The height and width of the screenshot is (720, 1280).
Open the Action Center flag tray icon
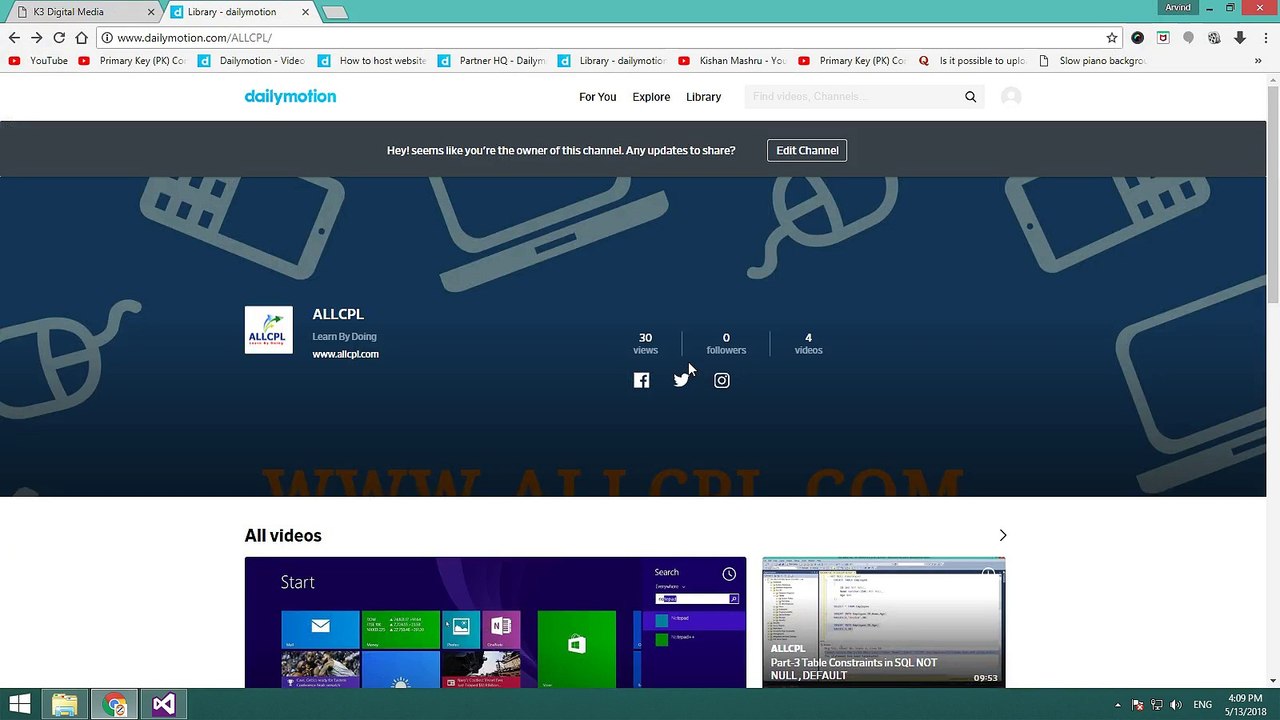[x=1137, y=705]
